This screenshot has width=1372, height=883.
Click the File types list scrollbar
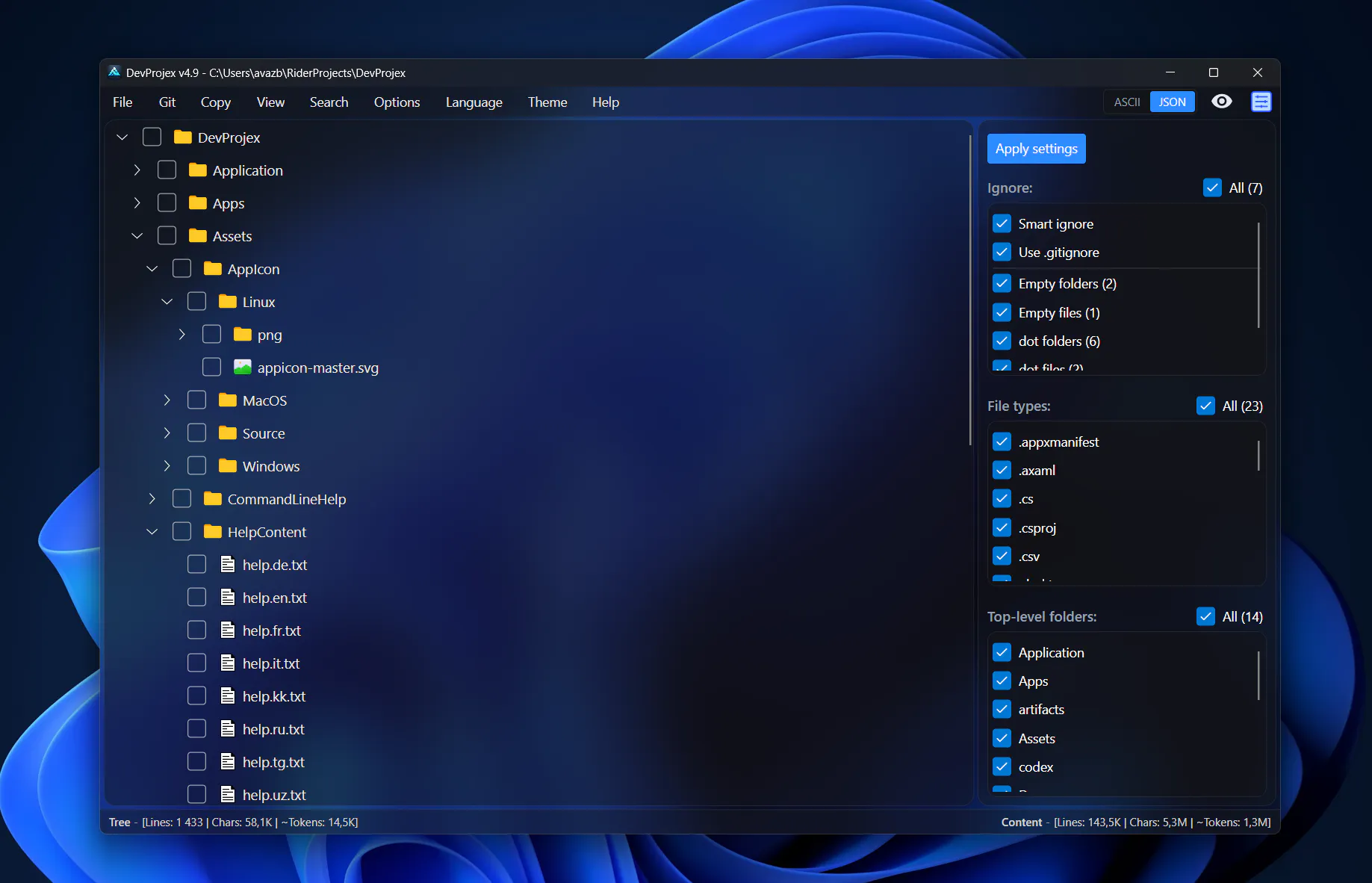pyautogui.click(x=1258, y=455)
